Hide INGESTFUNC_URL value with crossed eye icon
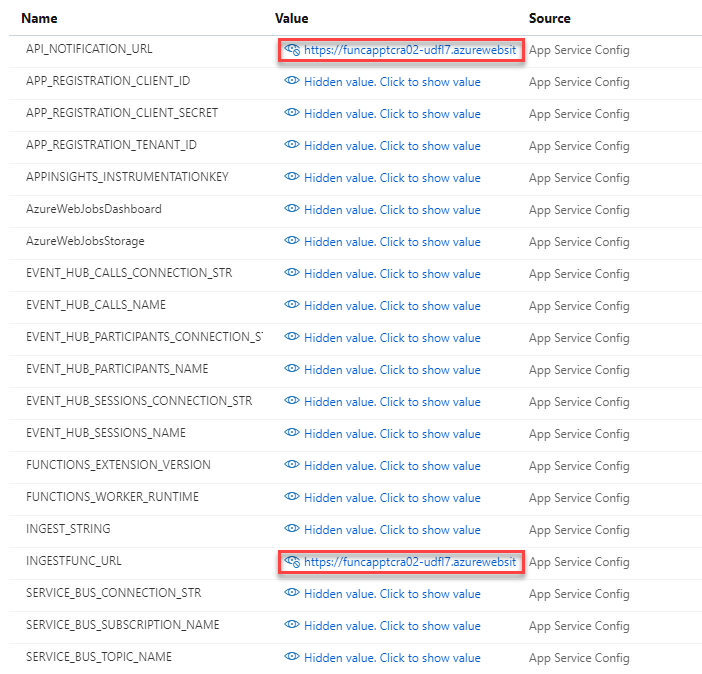Viewport: 702px width, 674px height. click(x=292, y=561)
